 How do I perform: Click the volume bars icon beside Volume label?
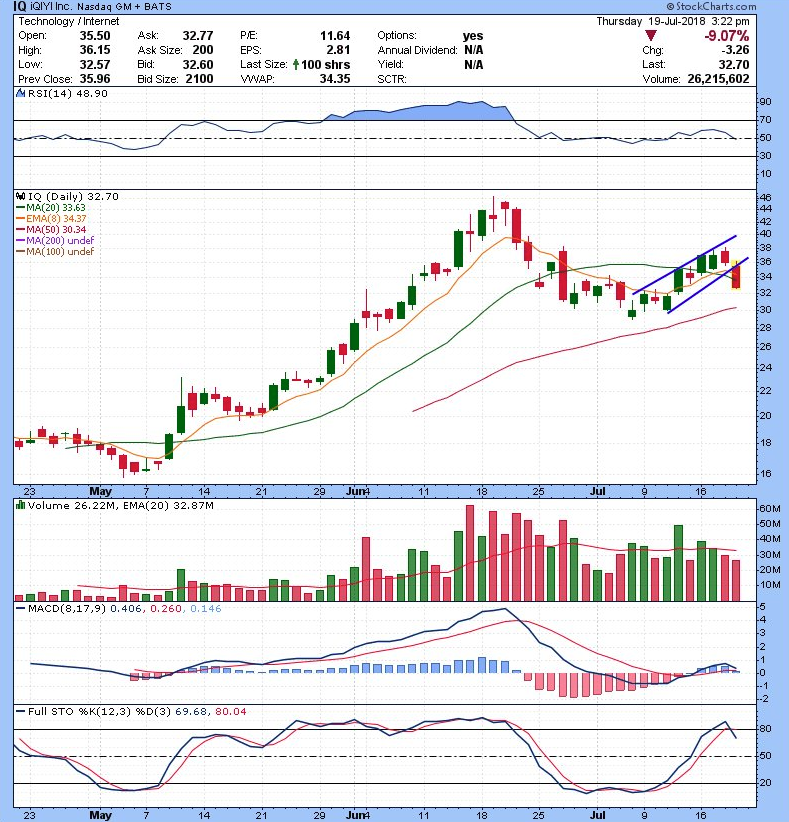[x=21, y=505]
